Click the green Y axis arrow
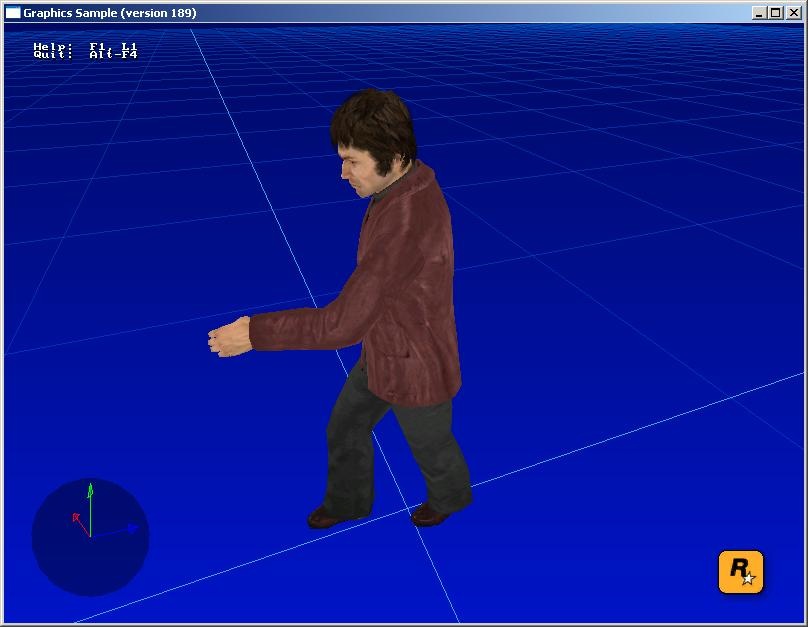Screen dimensions: 808x627 tap(90, 510)
